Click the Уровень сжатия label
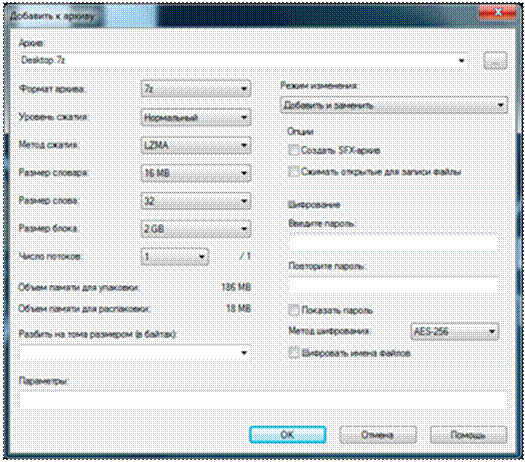This screenshot has height=462, width=525. (54, 117)
